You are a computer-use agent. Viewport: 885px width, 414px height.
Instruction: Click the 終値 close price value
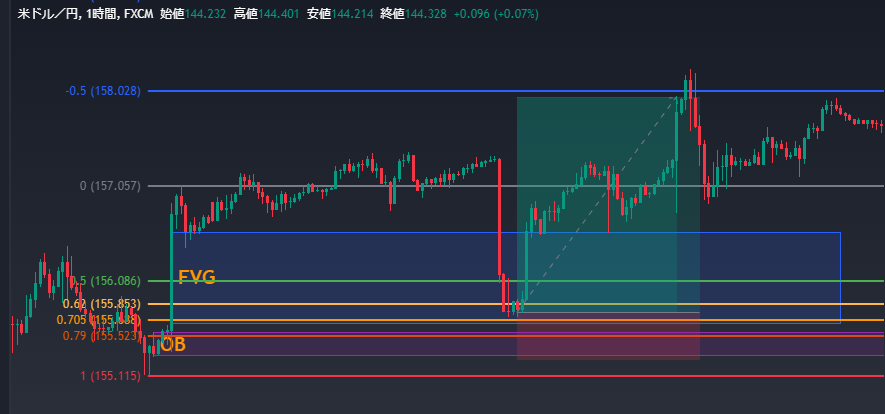coord(427,15)
